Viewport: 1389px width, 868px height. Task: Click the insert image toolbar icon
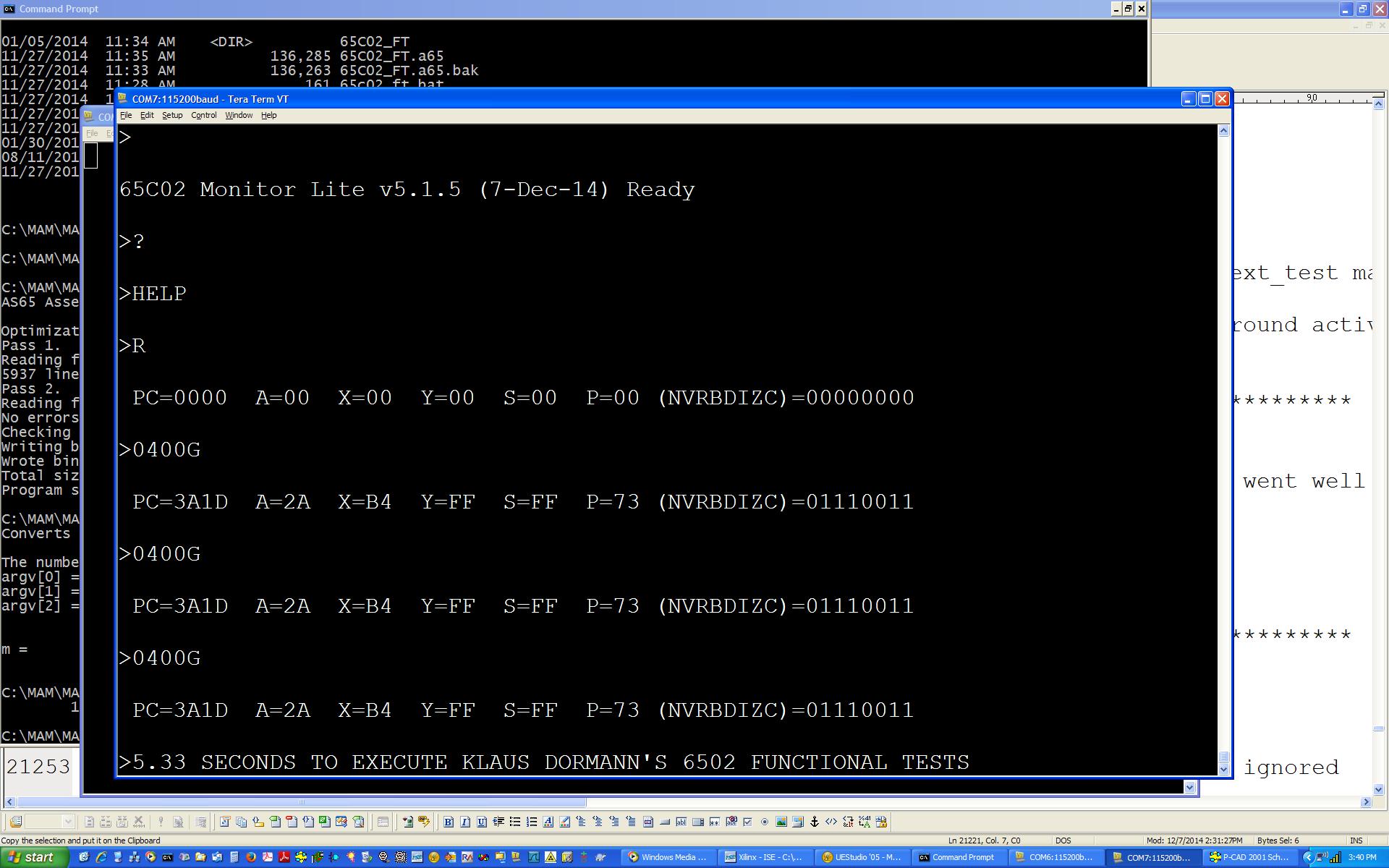(x=781, y=822)
